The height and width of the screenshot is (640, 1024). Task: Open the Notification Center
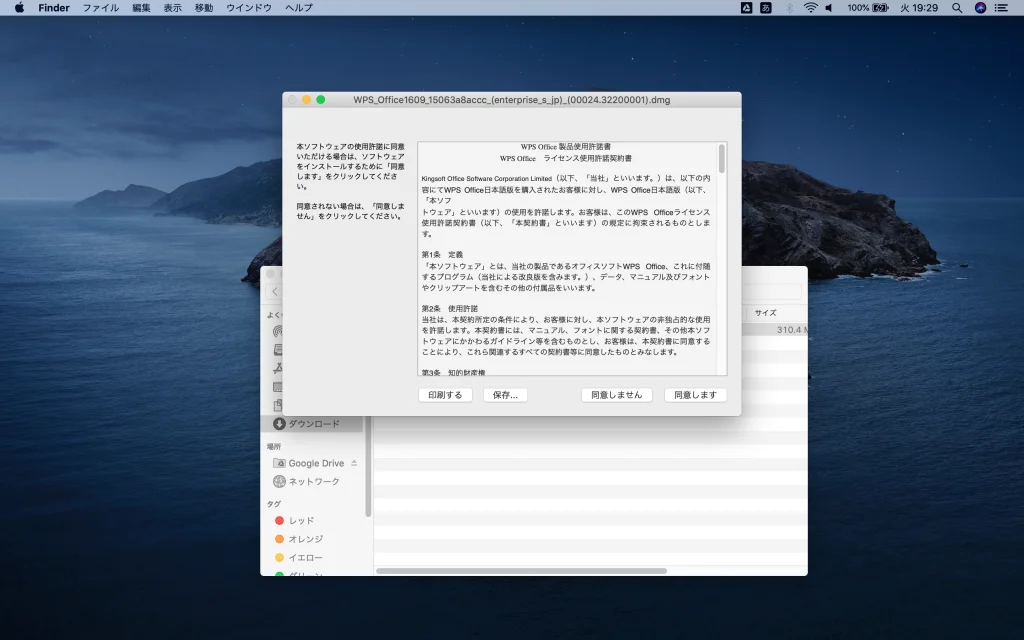tap(1001, 8)
